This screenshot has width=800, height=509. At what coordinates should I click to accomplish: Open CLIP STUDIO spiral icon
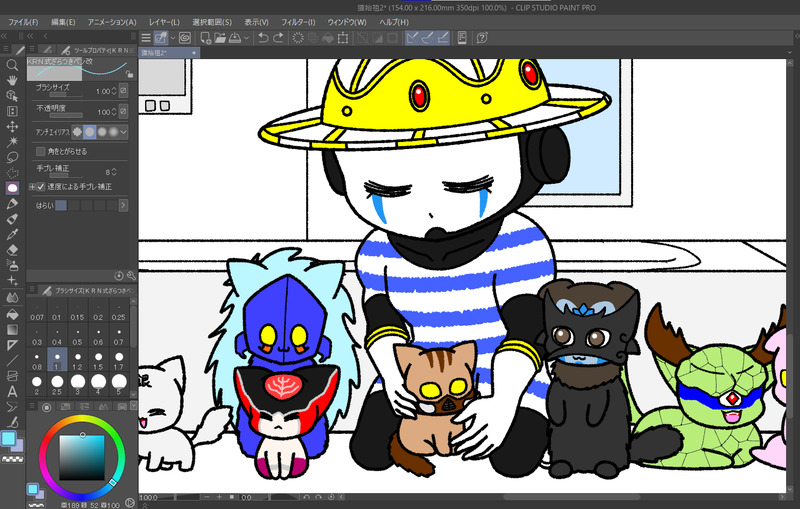coord(185,38)
